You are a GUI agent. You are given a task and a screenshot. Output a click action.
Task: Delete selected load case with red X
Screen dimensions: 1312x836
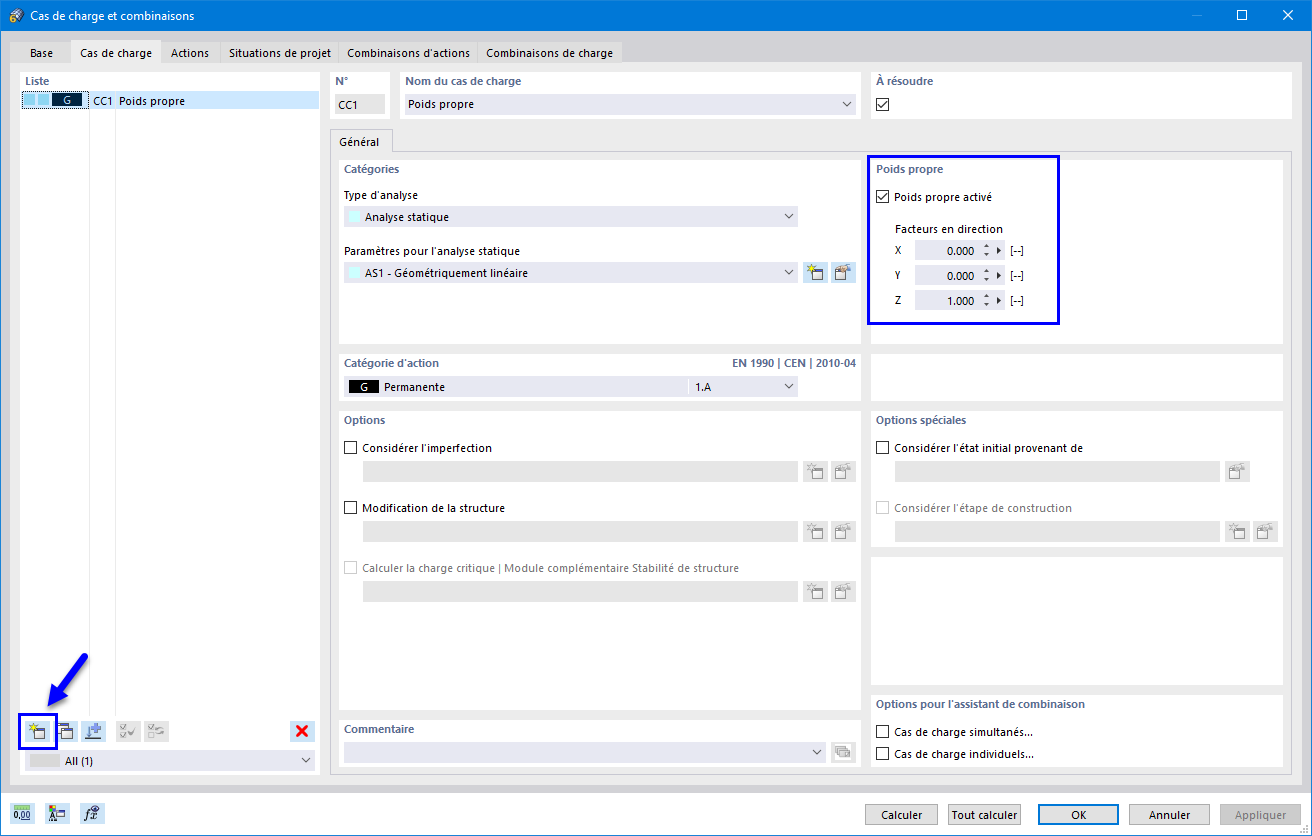coord(302,731)
